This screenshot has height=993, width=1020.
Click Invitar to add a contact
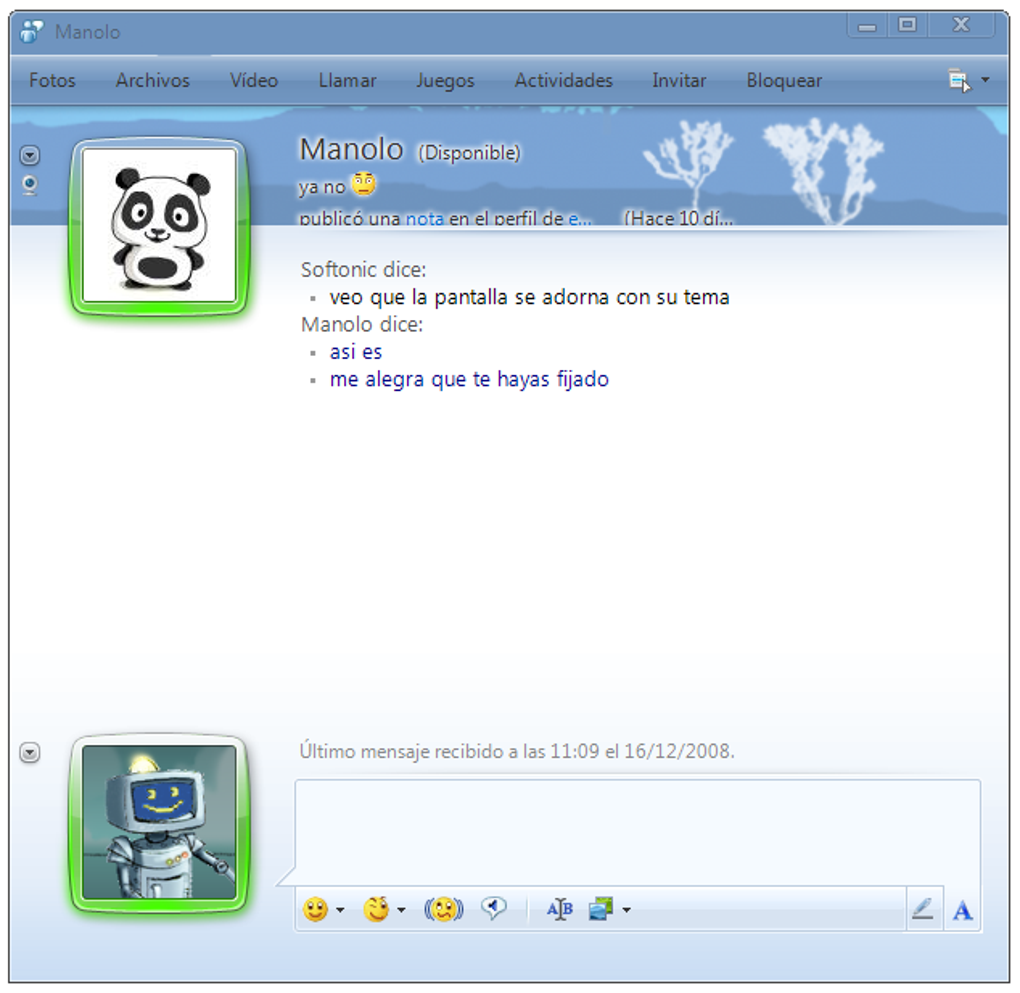pyautogui.click(x=679, y=81)
